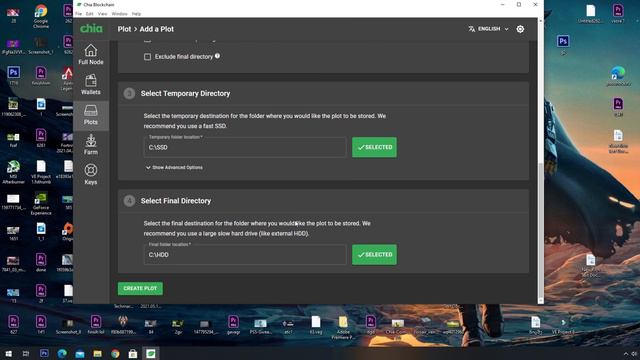640x360 pixels.
Task: Click the scrollbar up arrow in Chia
Action: (541, 20)
